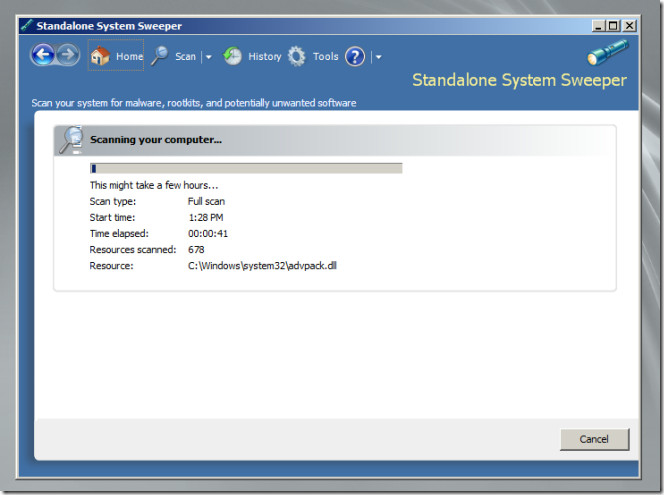Image resolution: width=664 pixels, height=495 pixels.
Task: Click resources scanned value '678'
Action: point(196,249)
